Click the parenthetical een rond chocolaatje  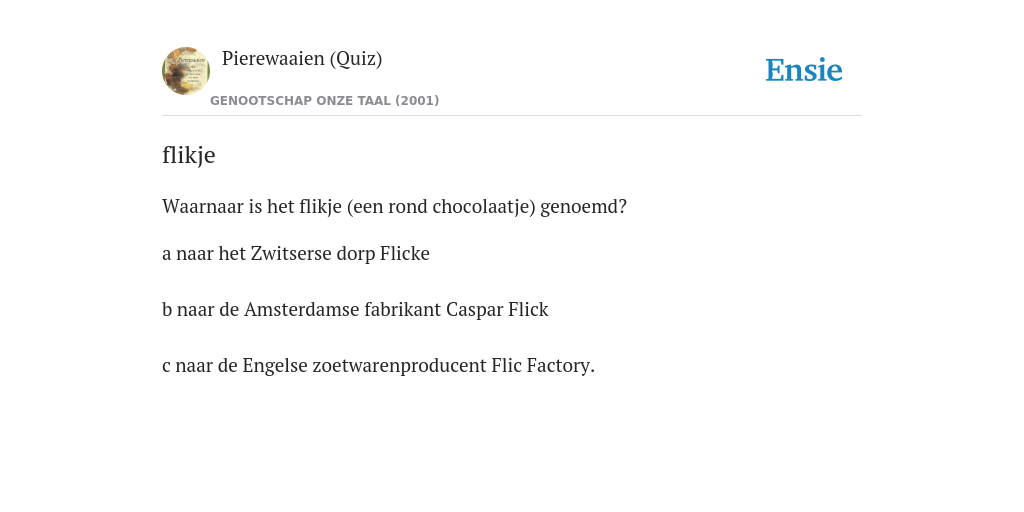coord(441,207)
